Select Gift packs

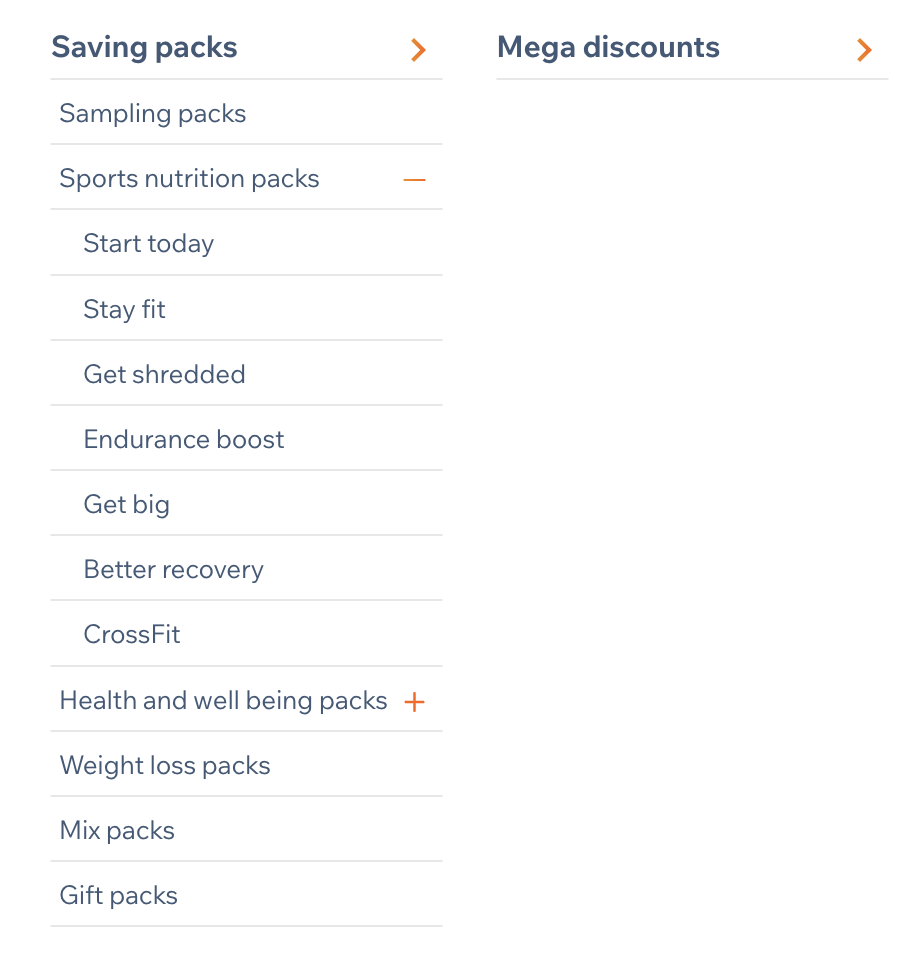click(118, 895)
